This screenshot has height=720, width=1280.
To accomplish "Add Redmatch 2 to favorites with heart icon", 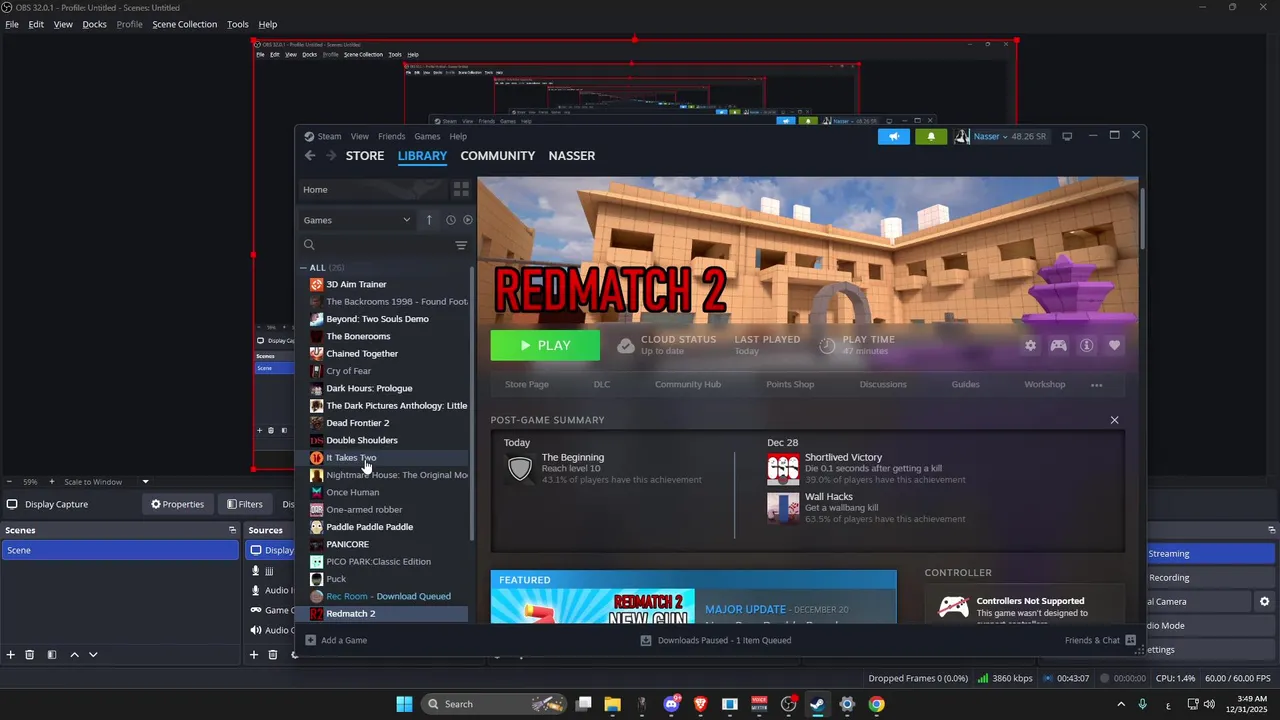I will pos(1114,346).
